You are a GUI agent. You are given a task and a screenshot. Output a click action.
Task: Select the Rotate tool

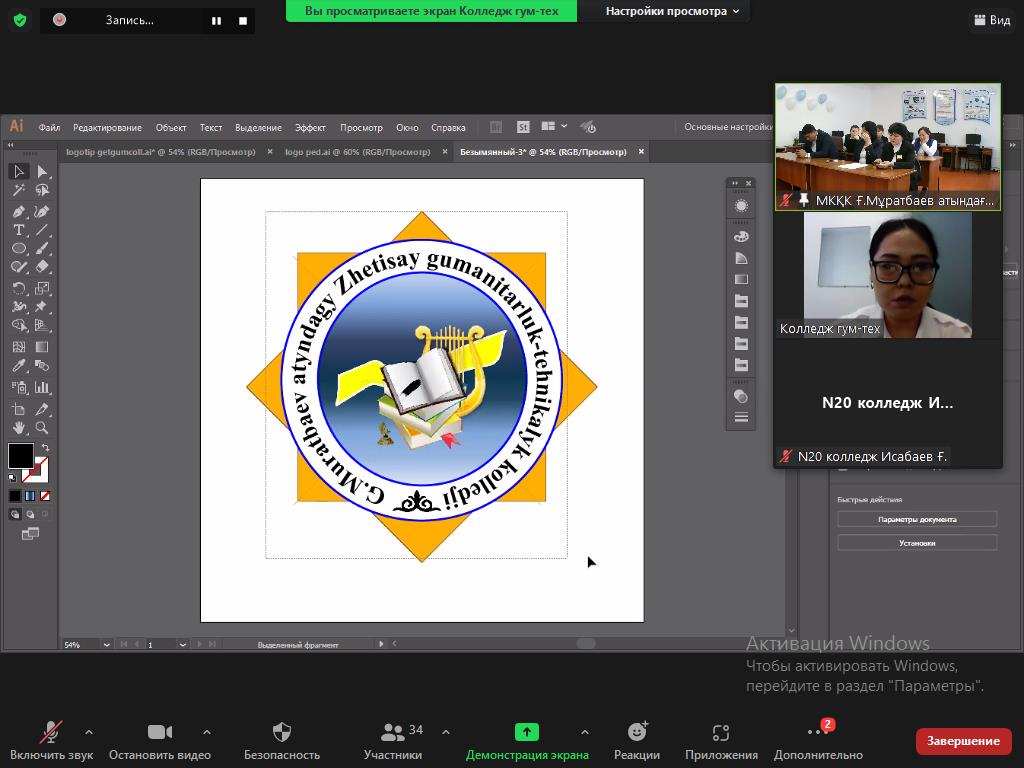coord(18,288)
